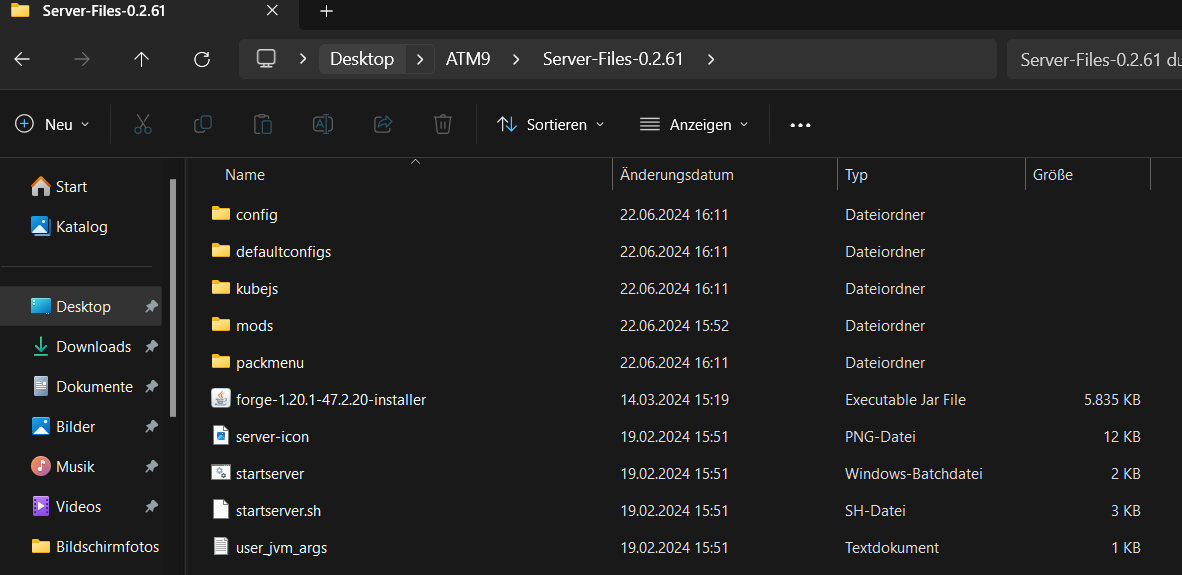Click the Windows-Batchdatei type cell
Screen dimensions: 1182x575
point(914,474)
